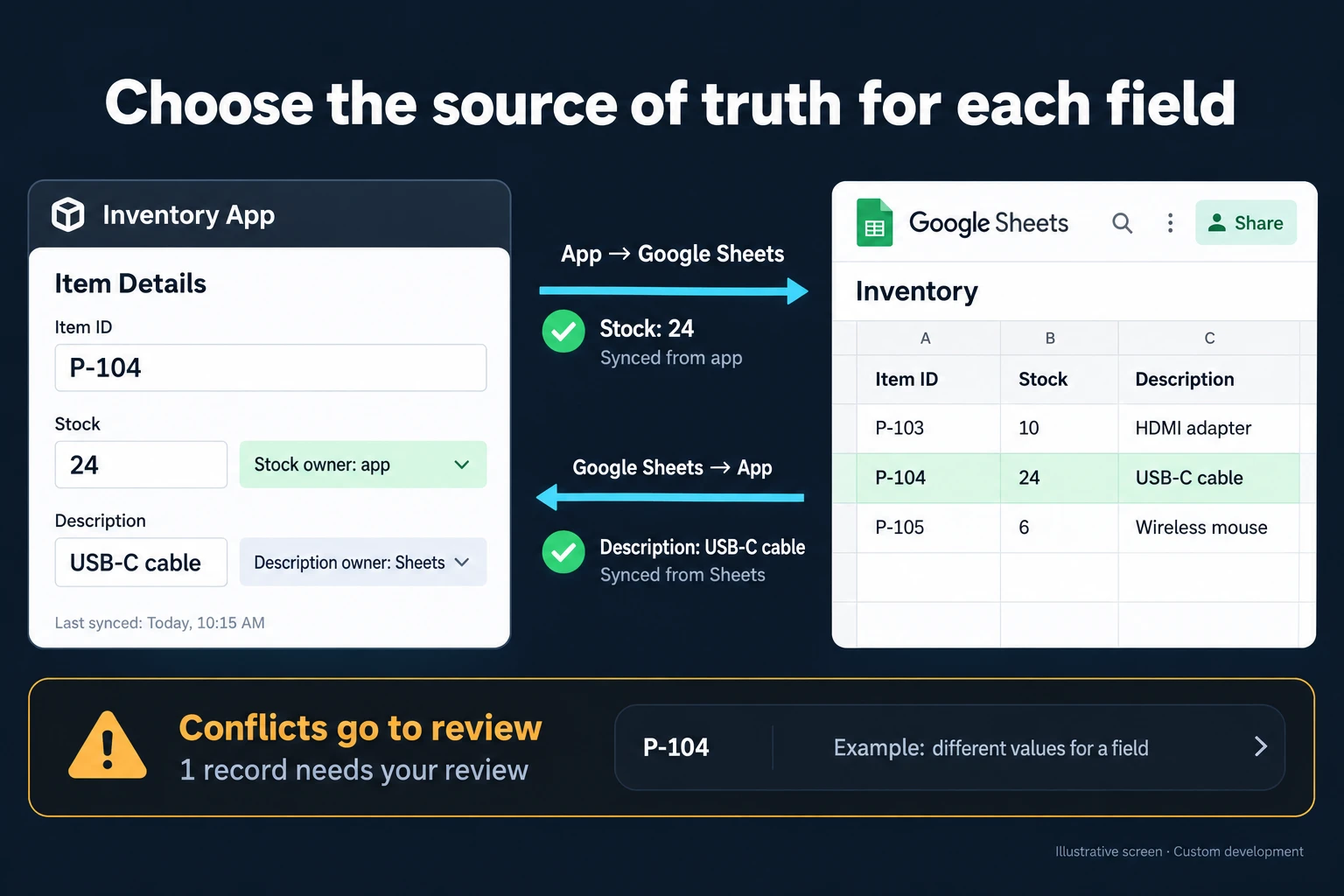Select the stock cell showing 10

(1059, 428)
